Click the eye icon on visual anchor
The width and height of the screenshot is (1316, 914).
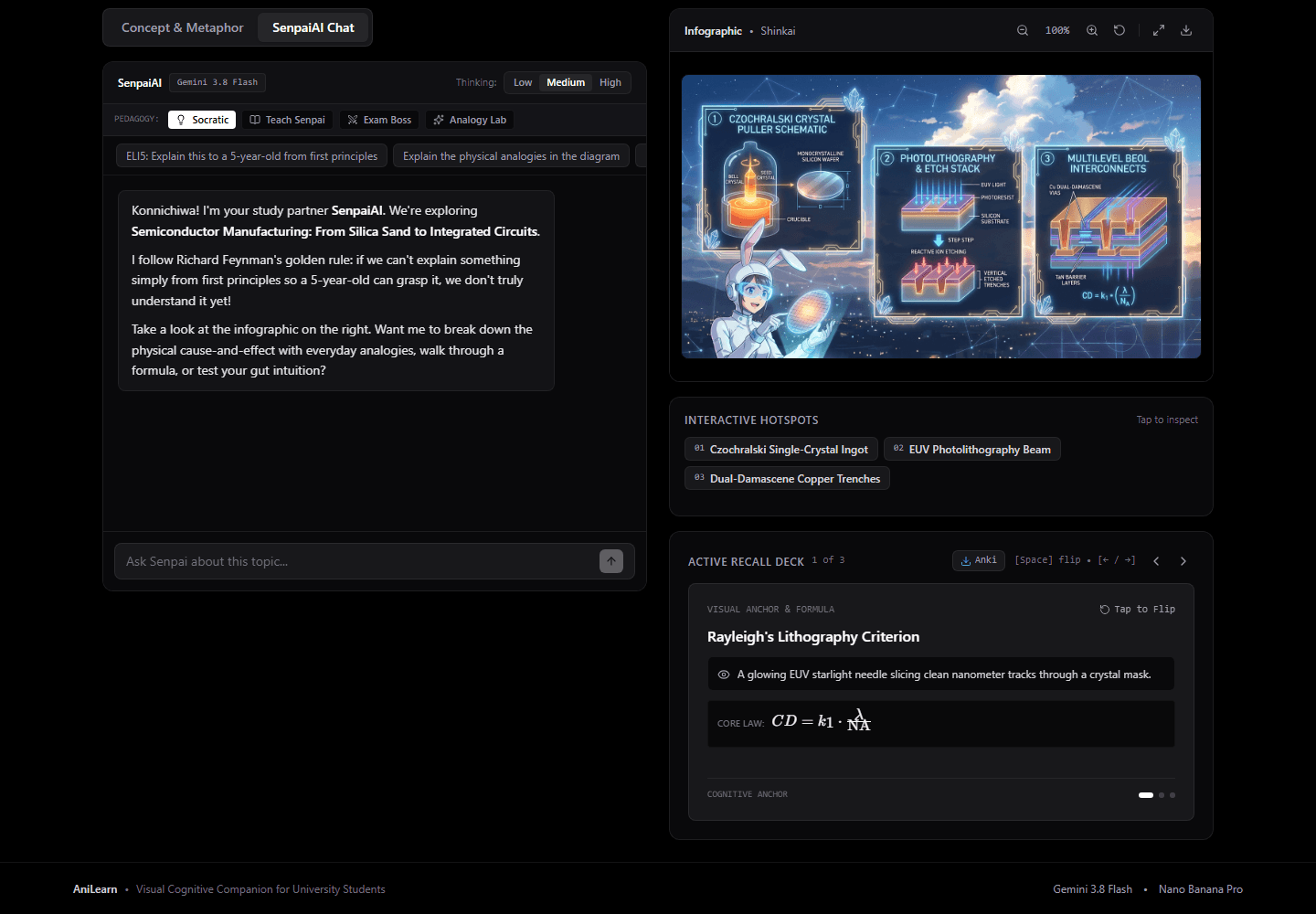tap(724, 675)
